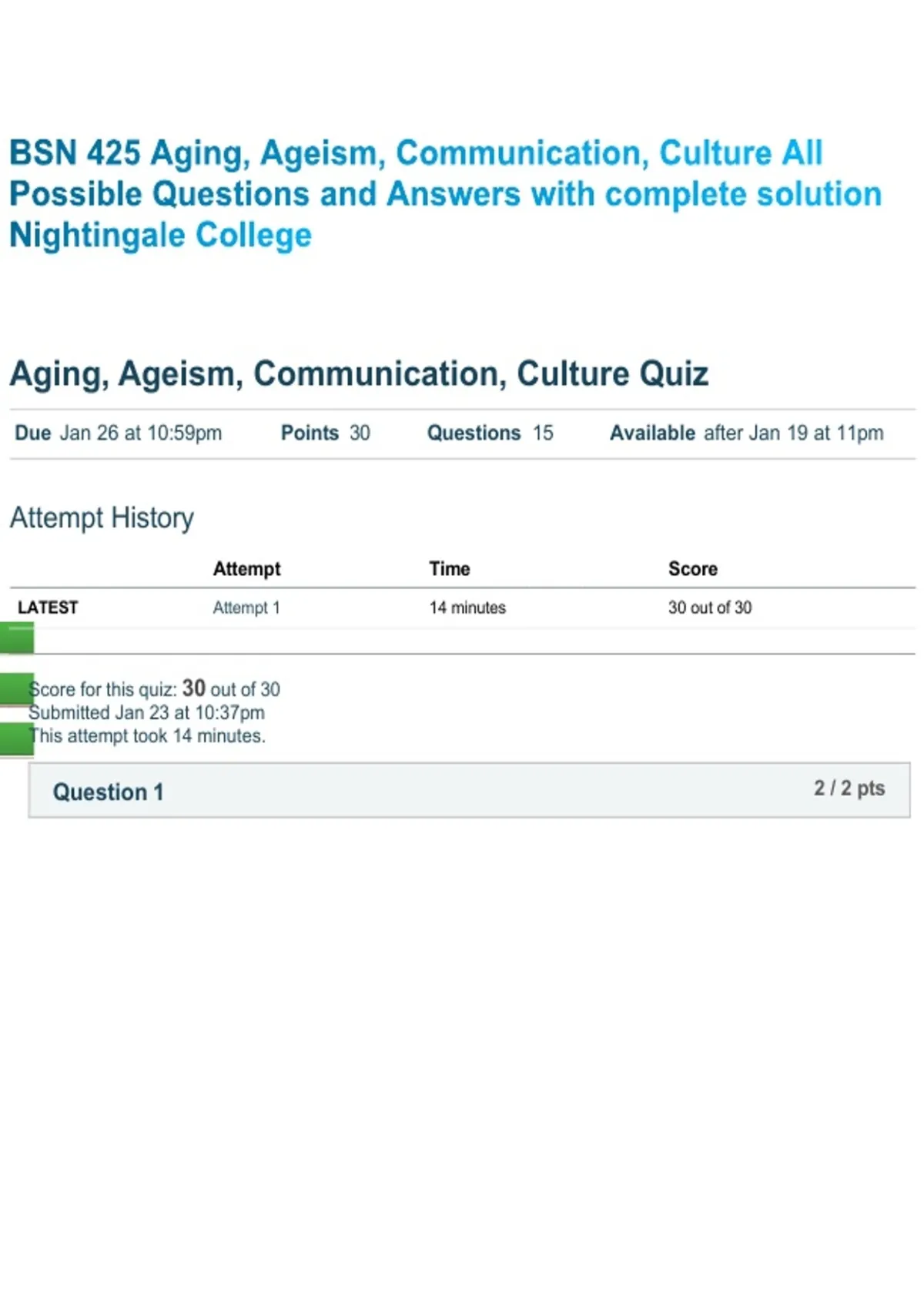Click the 'Available after Jan 19' text
Screen dimensions: 924x1309
[x=746, y=433]
